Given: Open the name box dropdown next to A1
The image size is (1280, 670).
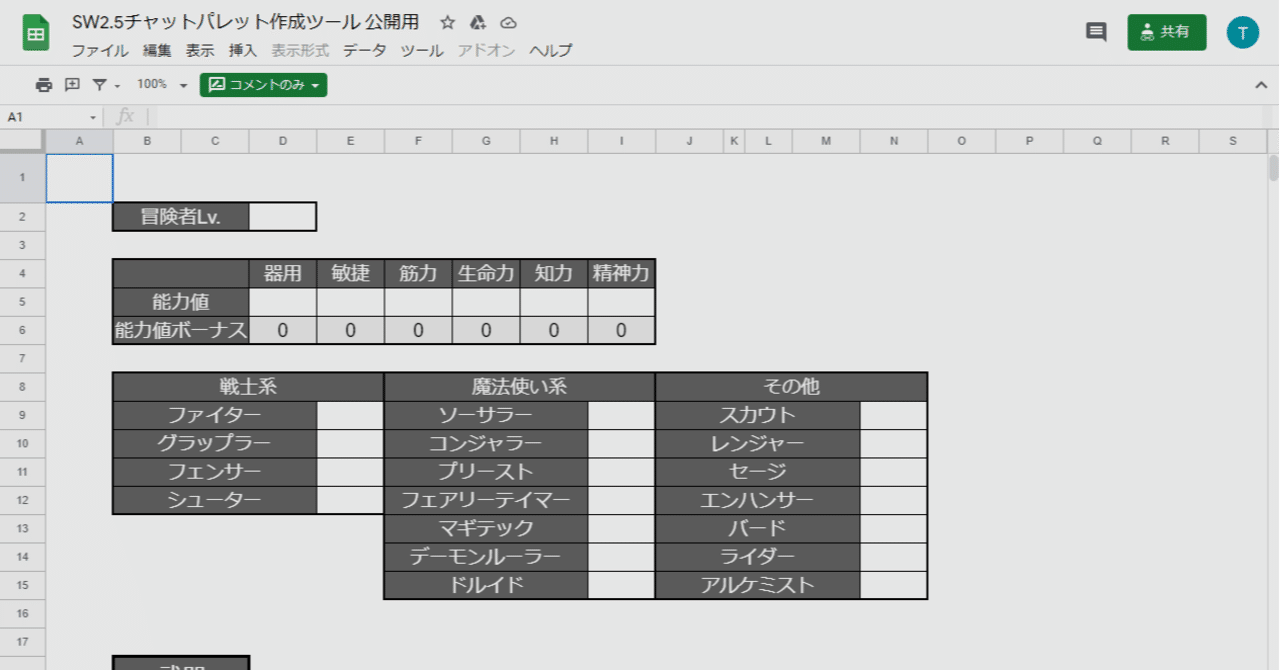Looking at the screenshot, I should (x=93, y=116).
